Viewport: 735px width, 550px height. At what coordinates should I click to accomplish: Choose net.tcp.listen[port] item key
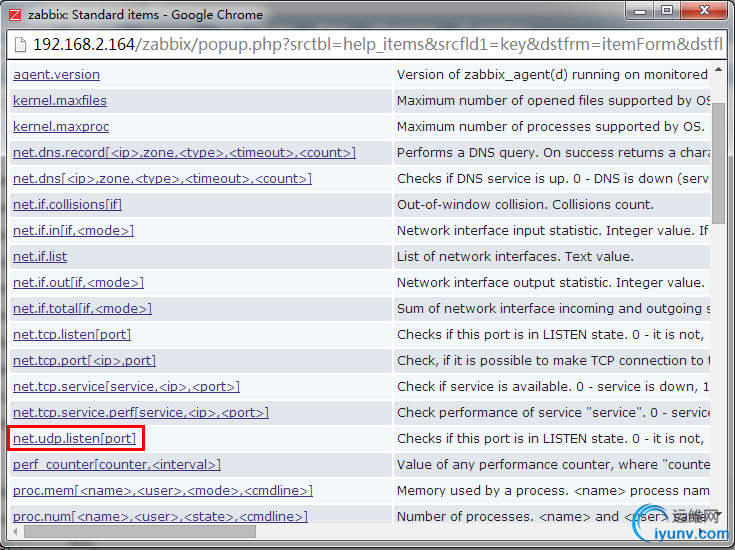pos(72,334)
